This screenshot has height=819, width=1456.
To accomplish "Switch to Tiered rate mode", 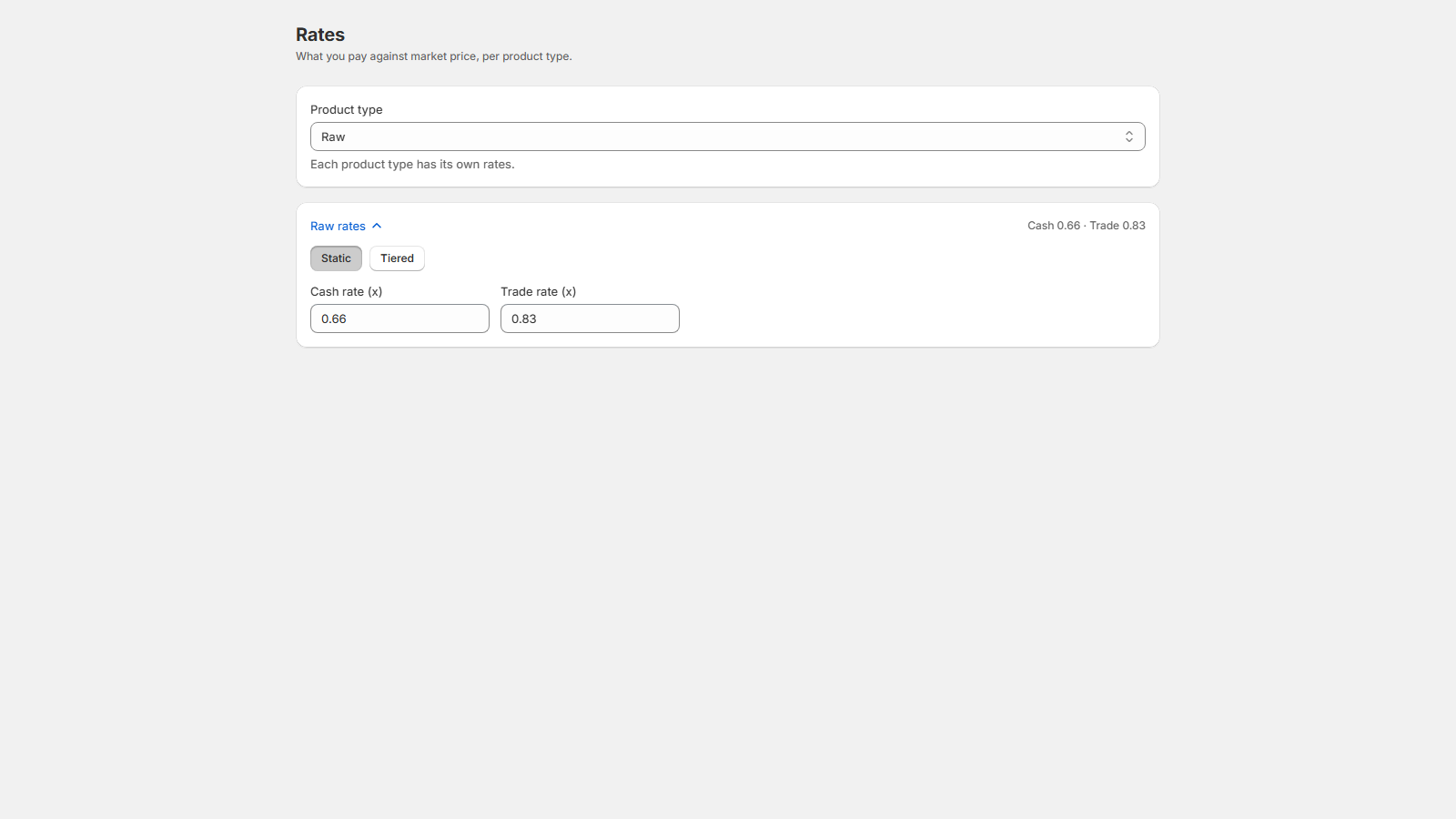I will (397, 258).
